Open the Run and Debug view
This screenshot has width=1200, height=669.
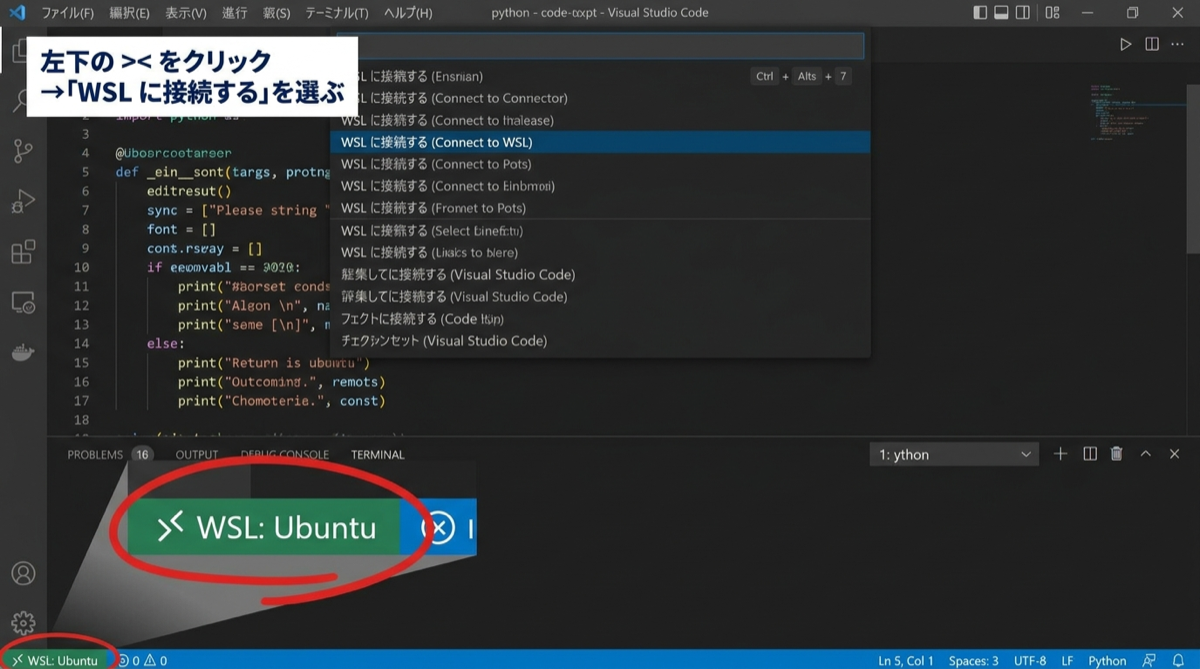coord(22,201)
